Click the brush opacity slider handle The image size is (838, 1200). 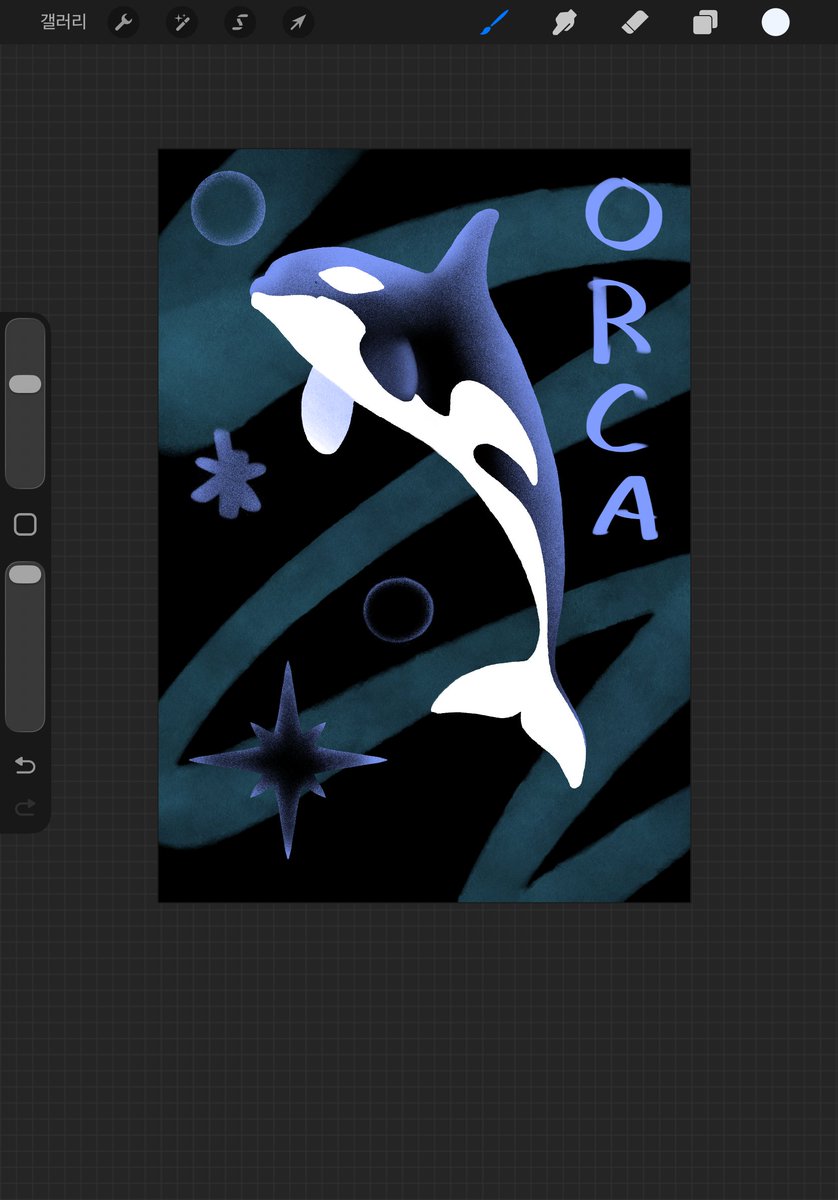(x=25, y=574)
